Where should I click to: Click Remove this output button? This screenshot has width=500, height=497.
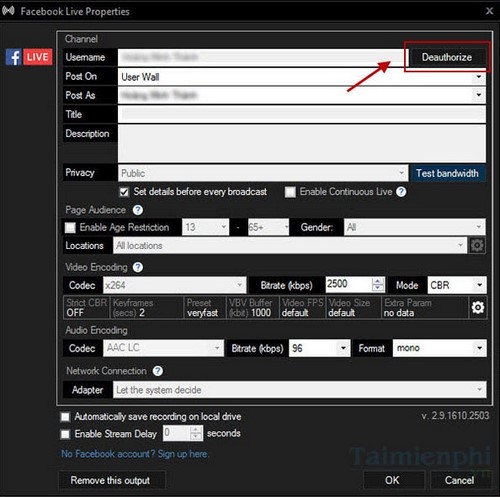tap(112, 480)
